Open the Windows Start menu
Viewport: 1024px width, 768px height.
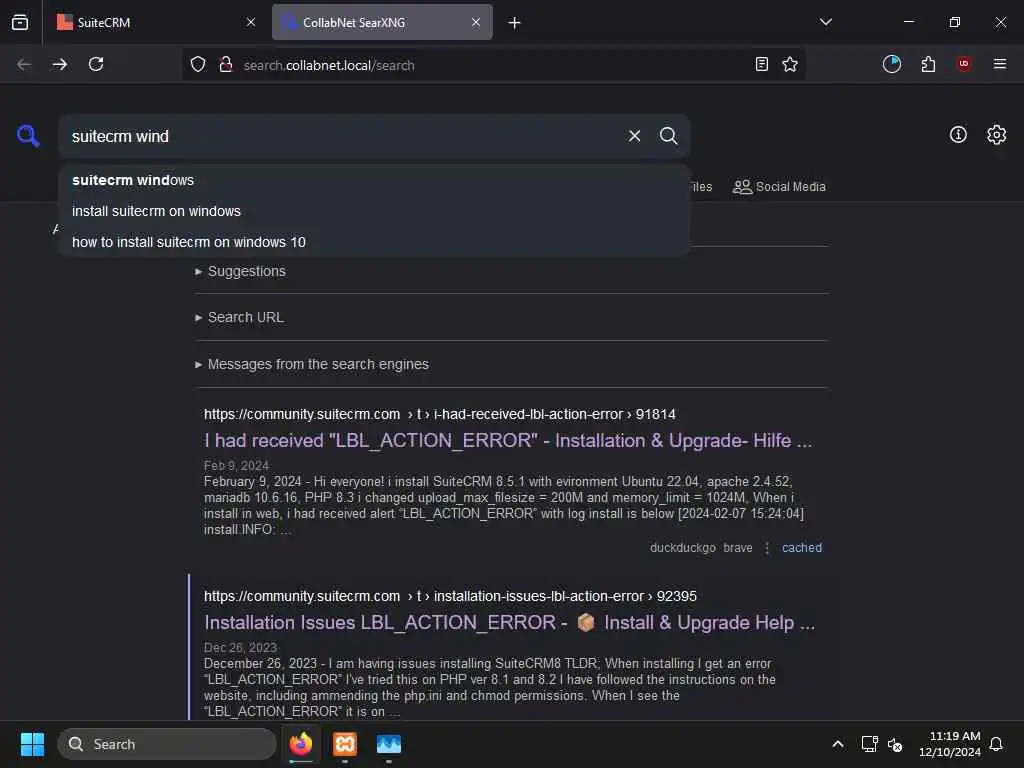32,744
